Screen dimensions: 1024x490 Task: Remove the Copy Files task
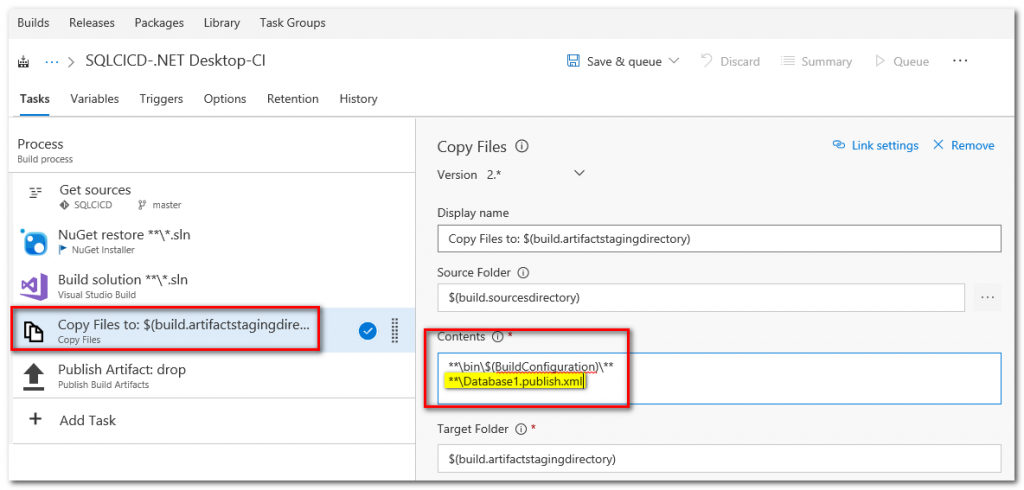(963, 146)
